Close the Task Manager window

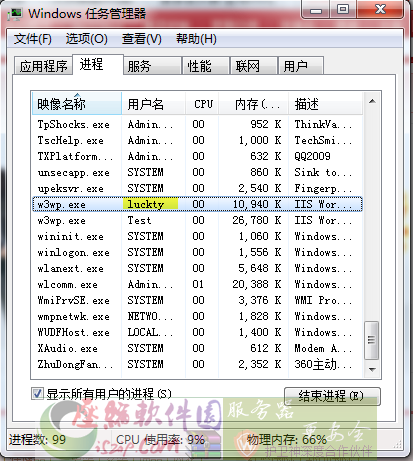tap(380, 9)
